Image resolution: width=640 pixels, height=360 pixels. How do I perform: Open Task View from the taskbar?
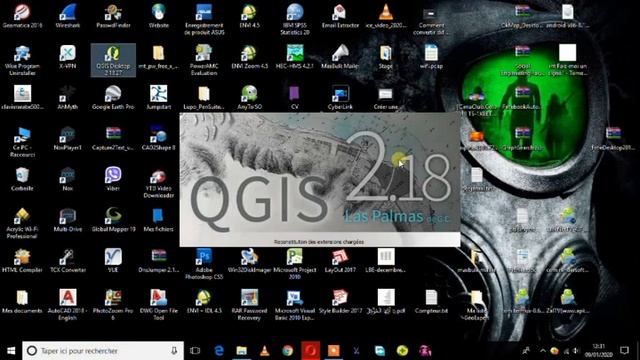tap(195, 351)
